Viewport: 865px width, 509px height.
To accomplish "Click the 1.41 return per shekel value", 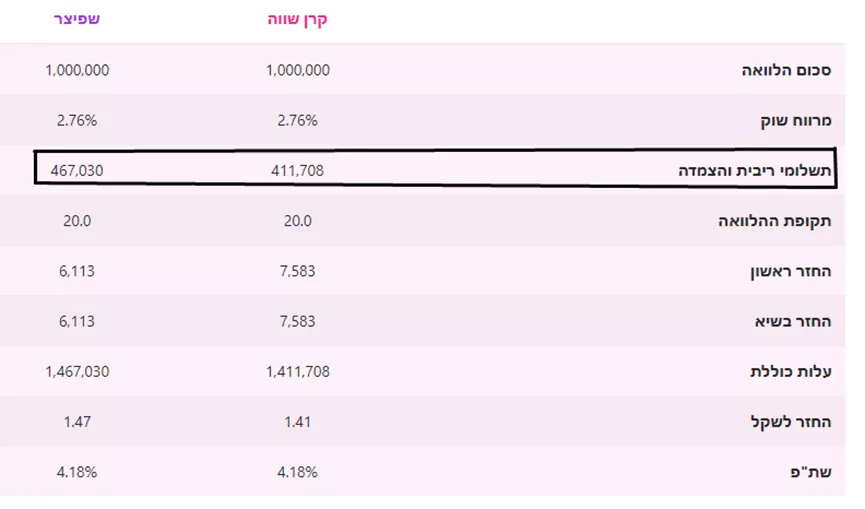I will [x=297, y=422].
